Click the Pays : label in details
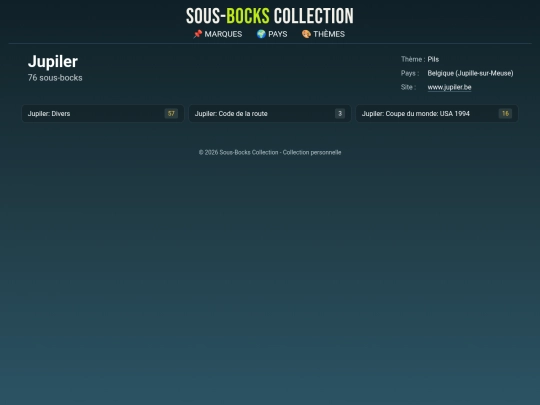 click(410, 73)
